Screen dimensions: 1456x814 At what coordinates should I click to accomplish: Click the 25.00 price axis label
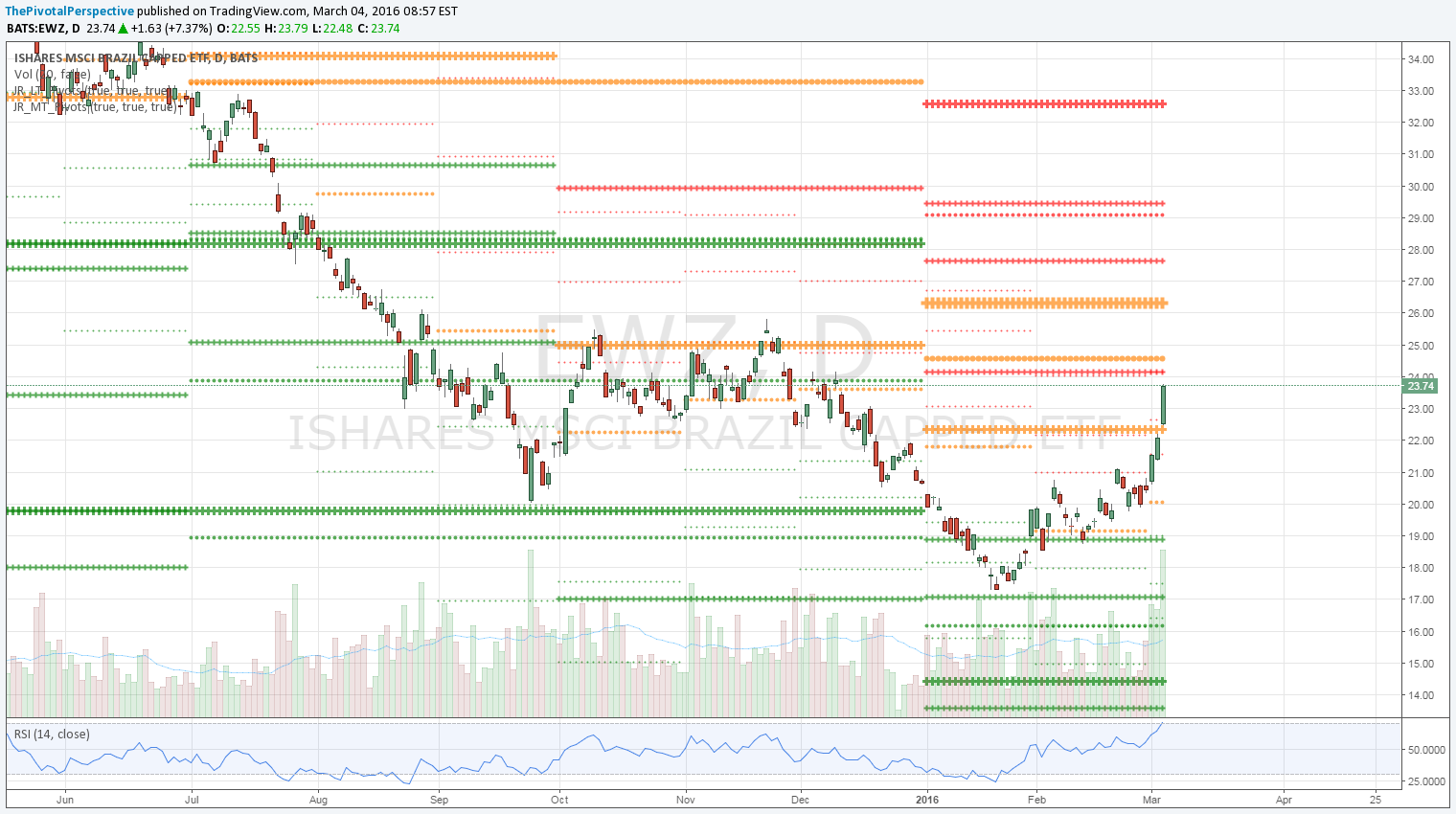point(1421,346)
